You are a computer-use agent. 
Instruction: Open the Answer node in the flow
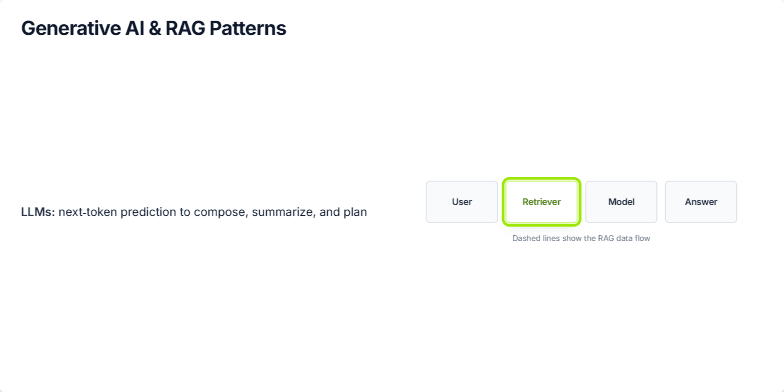click(700, 202)
